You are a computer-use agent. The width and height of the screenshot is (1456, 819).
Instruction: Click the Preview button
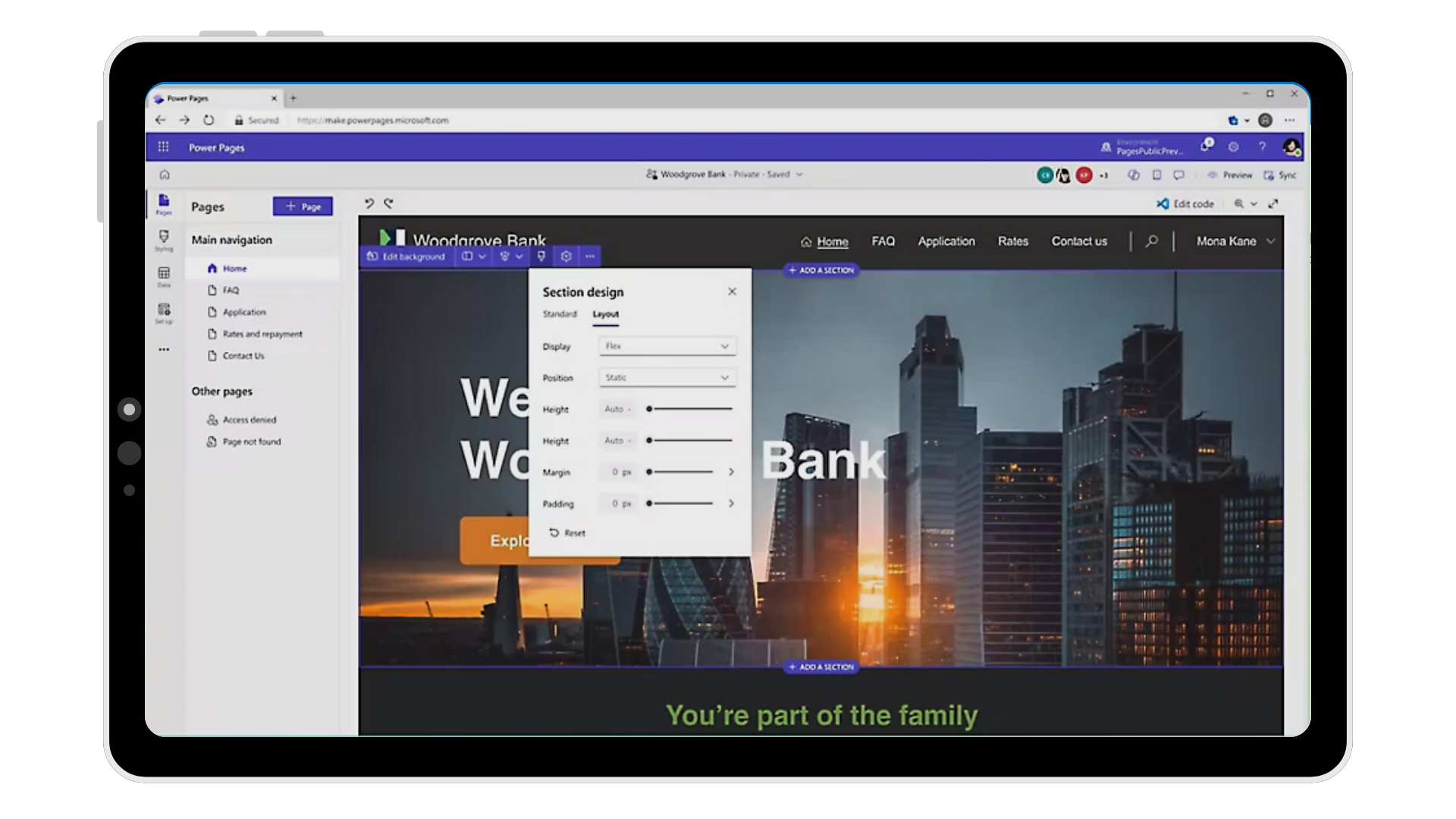pyautogui.click(x=1230, y=175)
